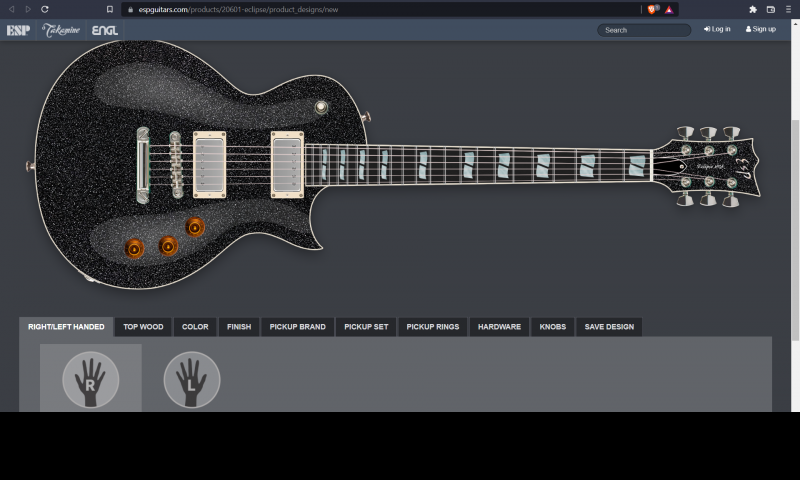Reload the page with browser refresh icon
The height and width of the screenshot is (480, 800).
45,9
